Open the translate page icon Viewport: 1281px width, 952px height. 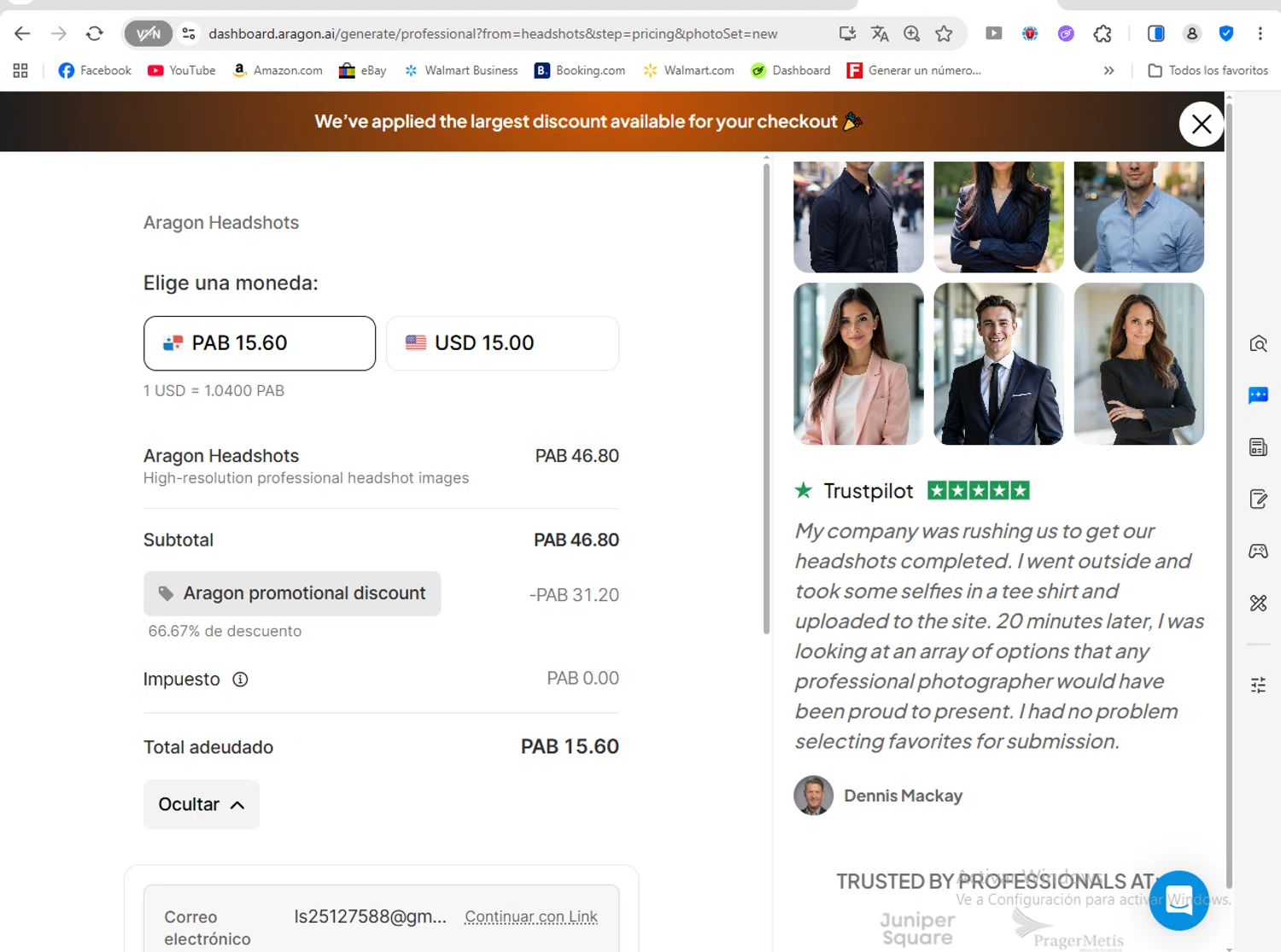pos(880,33)
